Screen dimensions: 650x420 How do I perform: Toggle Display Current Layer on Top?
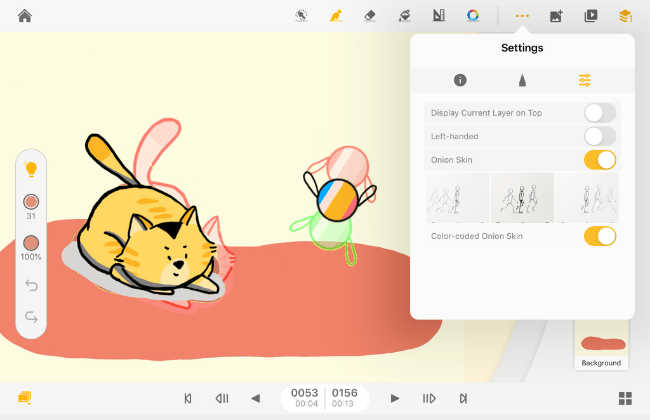[x=600, y=113]
